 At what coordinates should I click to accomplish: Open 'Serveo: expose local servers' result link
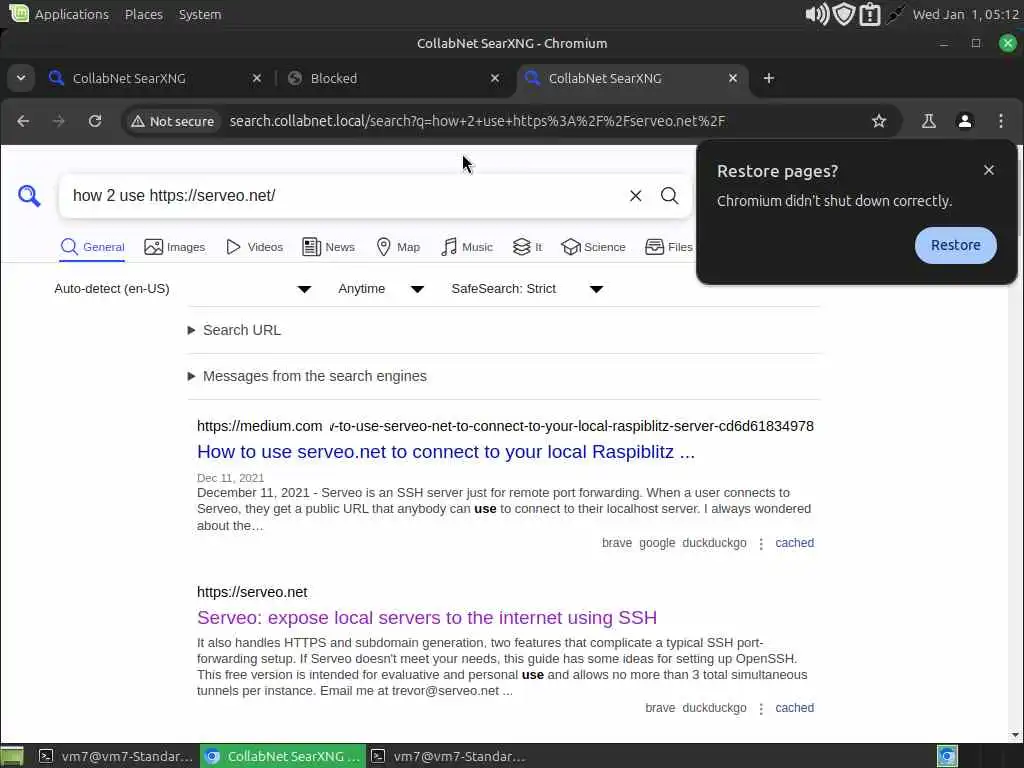[427, 618]
